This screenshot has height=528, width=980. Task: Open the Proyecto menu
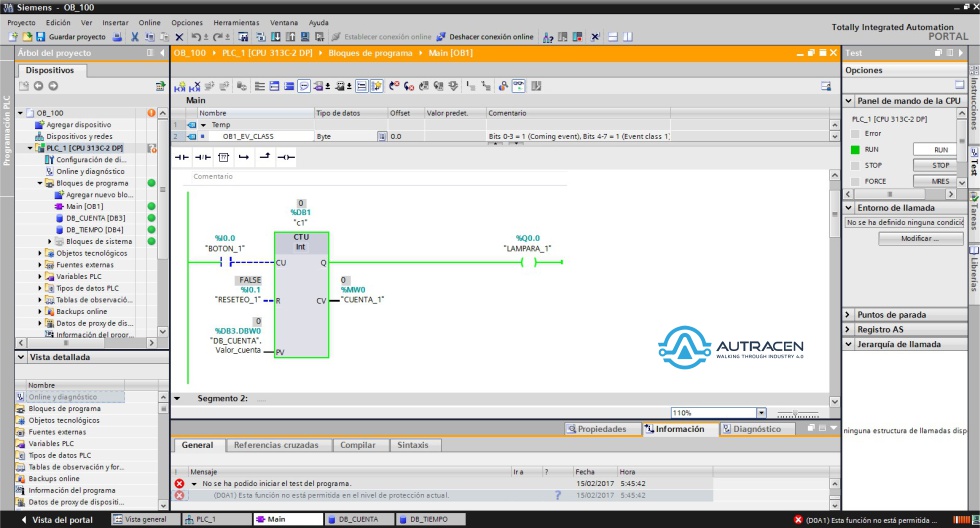pyautogui.click(x=21, y=22)
